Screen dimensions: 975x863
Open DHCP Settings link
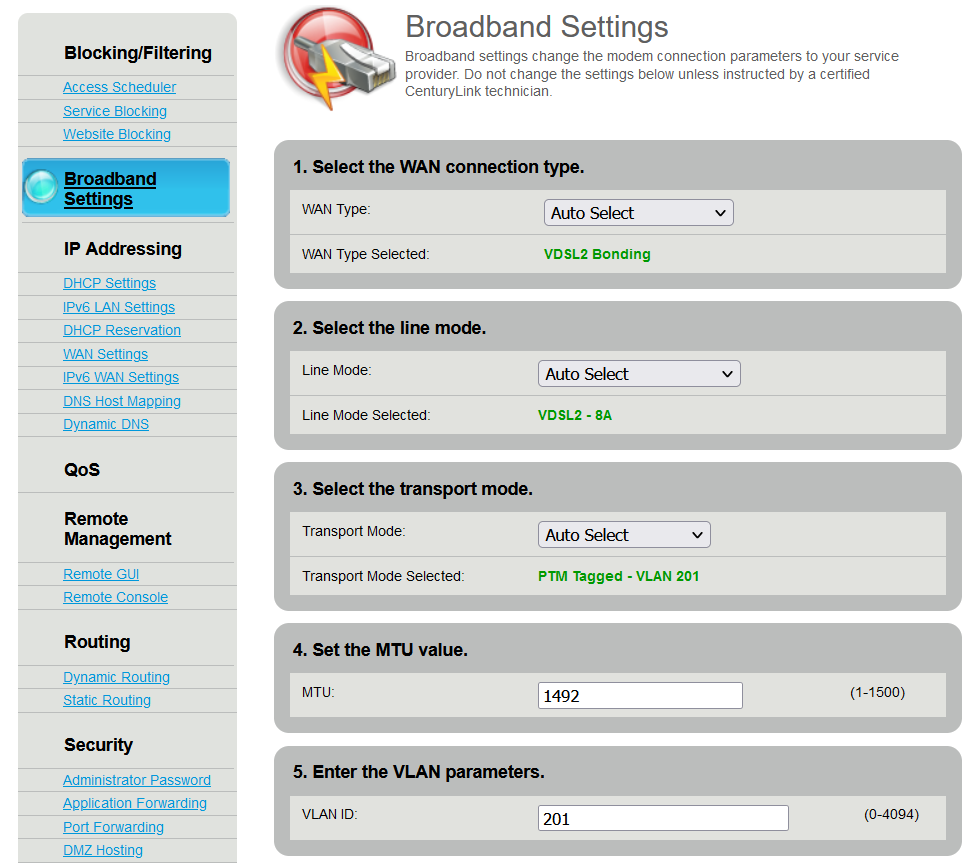click(109, 284)
